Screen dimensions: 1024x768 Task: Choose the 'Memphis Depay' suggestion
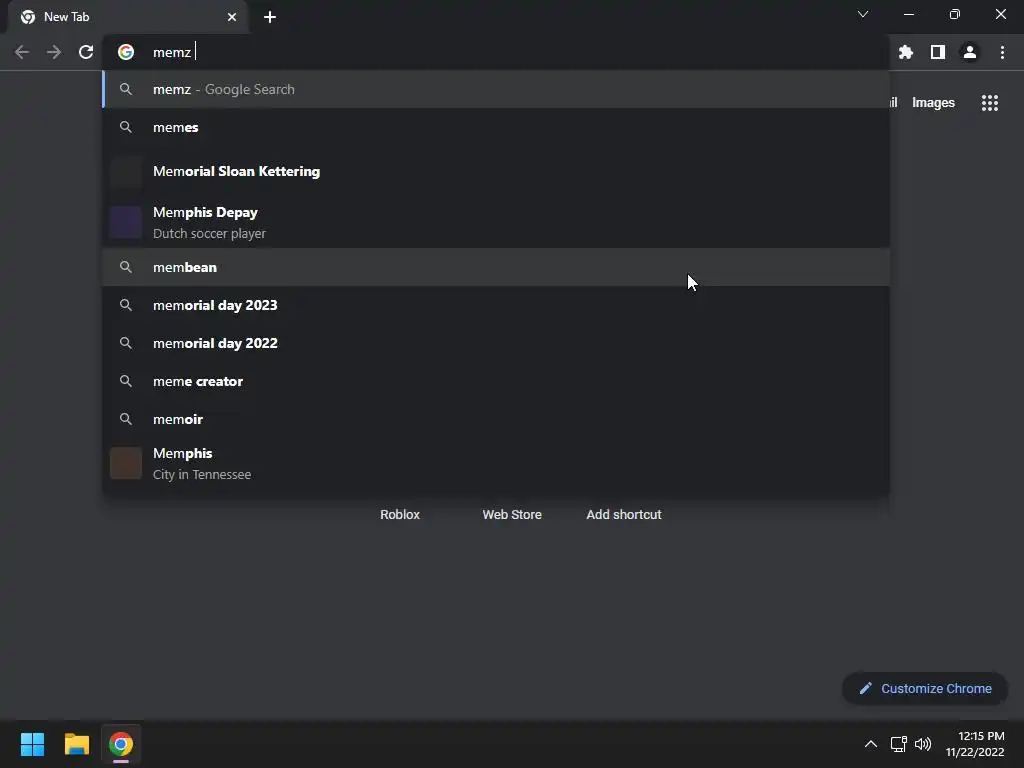click(x=496, y=222)
